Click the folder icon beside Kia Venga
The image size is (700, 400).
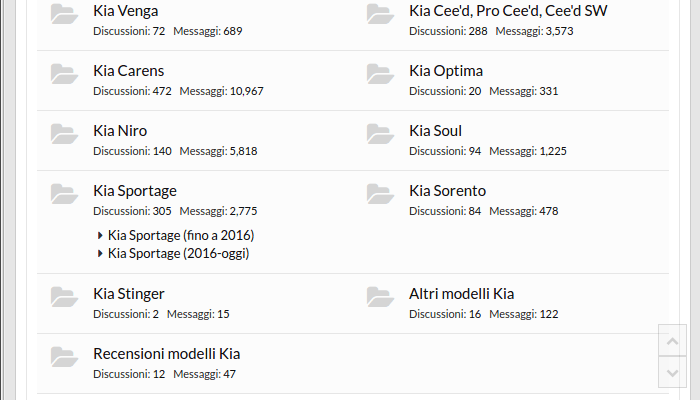pos(64,14)
